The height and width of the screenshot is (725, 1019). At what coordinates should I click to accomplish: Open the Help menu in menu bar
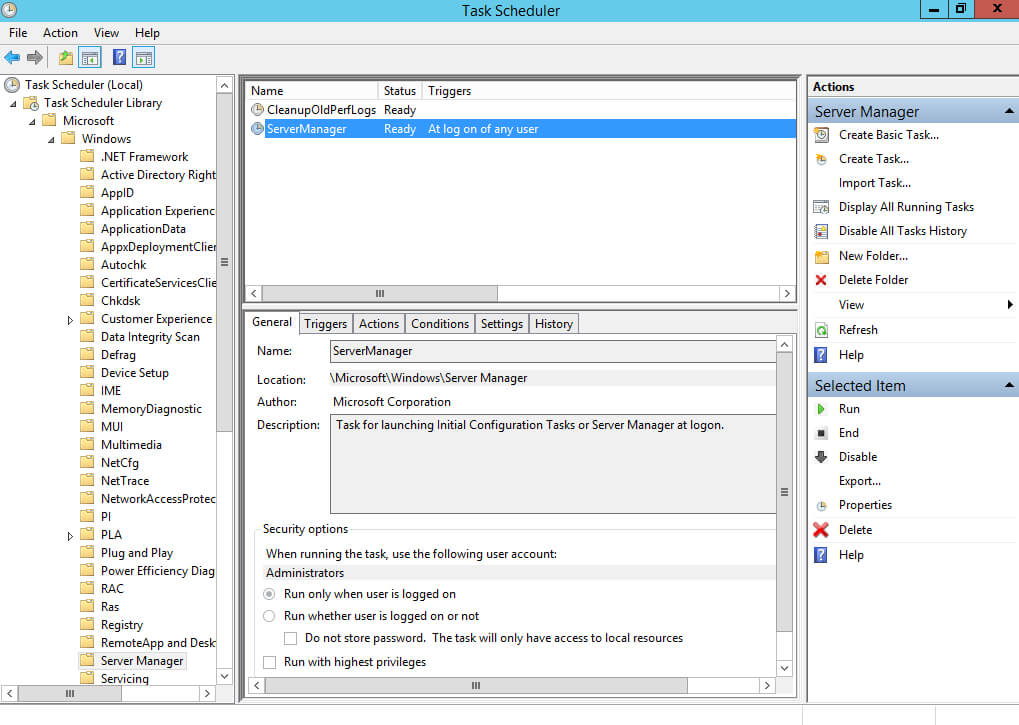[x=148, y=32]
